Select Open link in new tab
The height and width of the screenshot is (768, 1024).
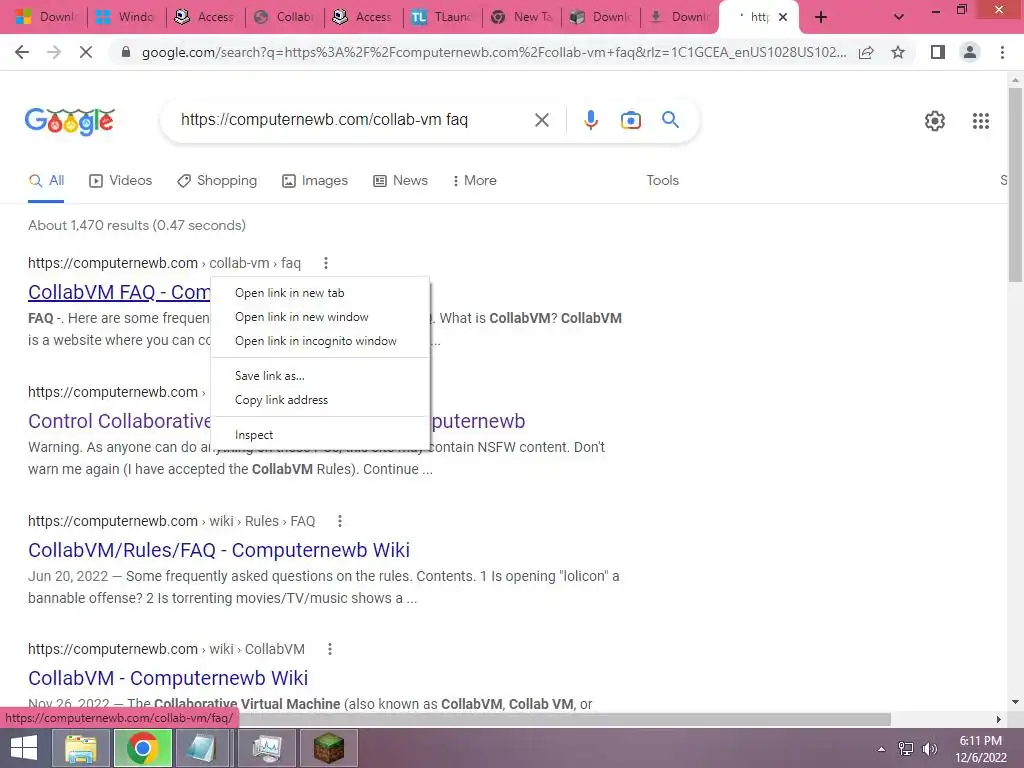(320, 293)
